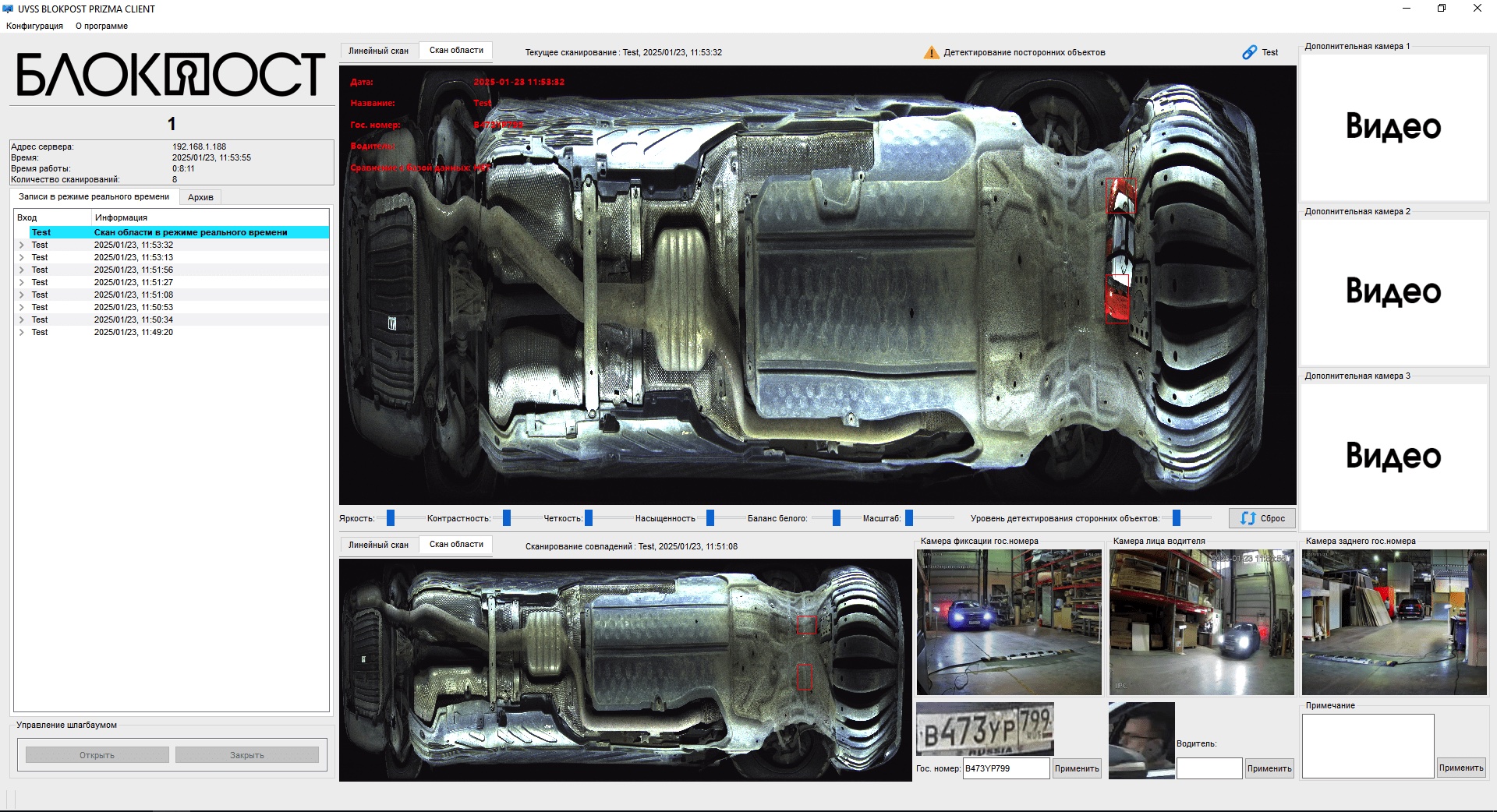
Task: Click the driver face thumbnail
Action: [1141, 740]
